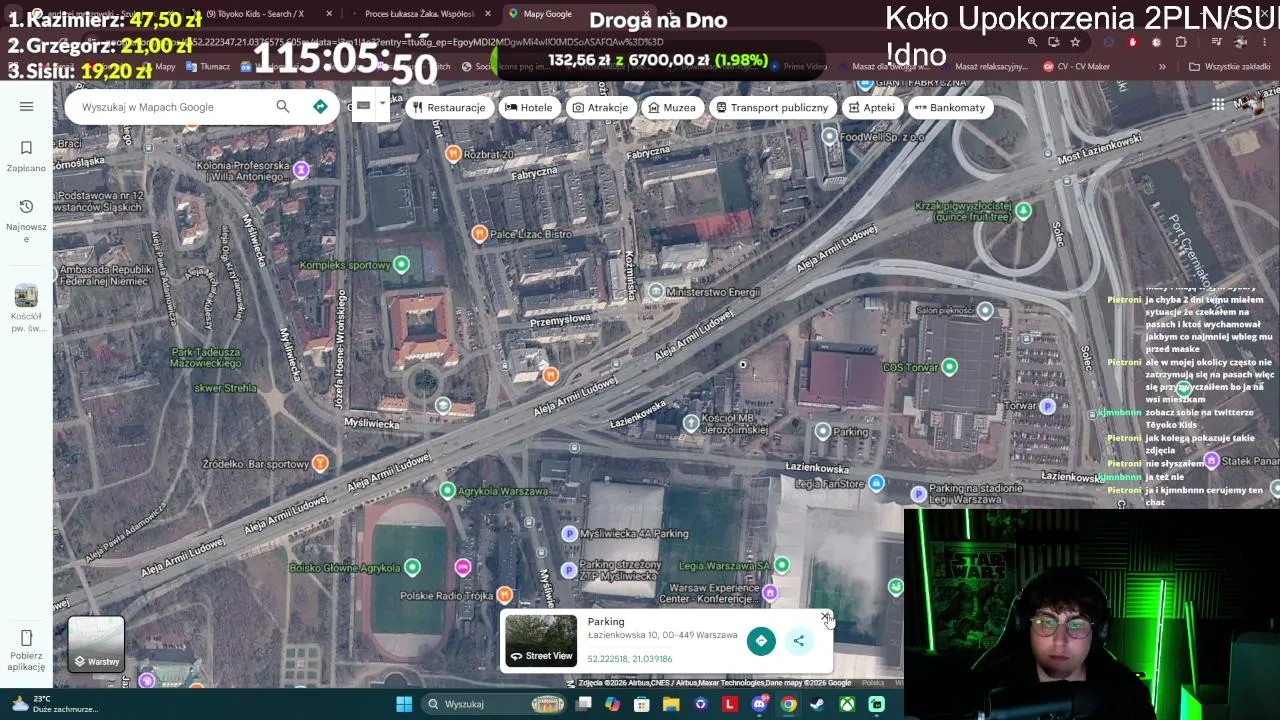Select the Kościół MB Jerozolimskiej marker
The height and width of the screenshot is (720, 1280).
[691, 423]
